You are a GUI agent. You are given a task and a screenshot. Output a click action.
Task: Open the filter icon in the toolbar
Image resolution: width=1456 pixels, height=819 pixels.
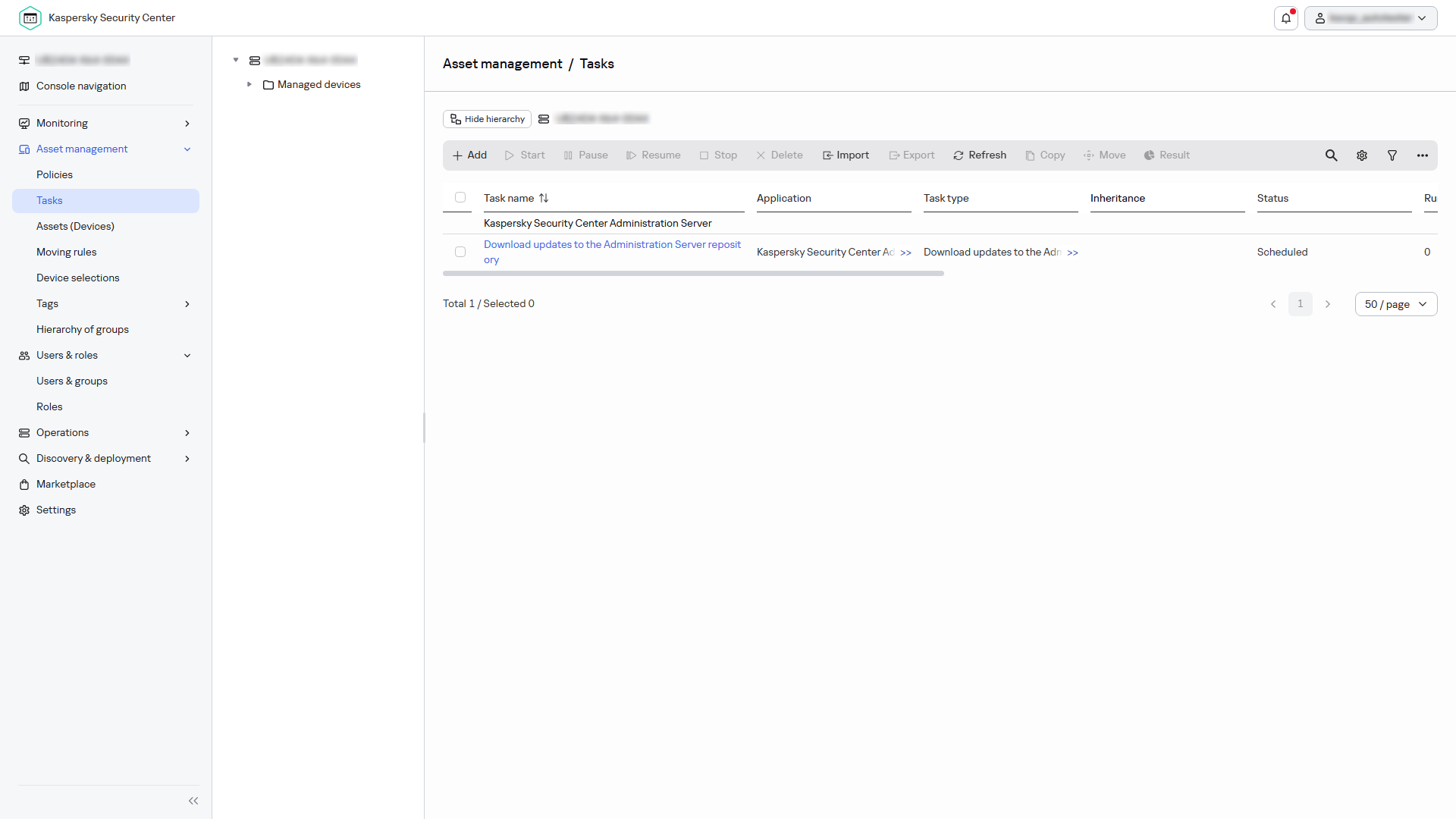coord(1392,155)
